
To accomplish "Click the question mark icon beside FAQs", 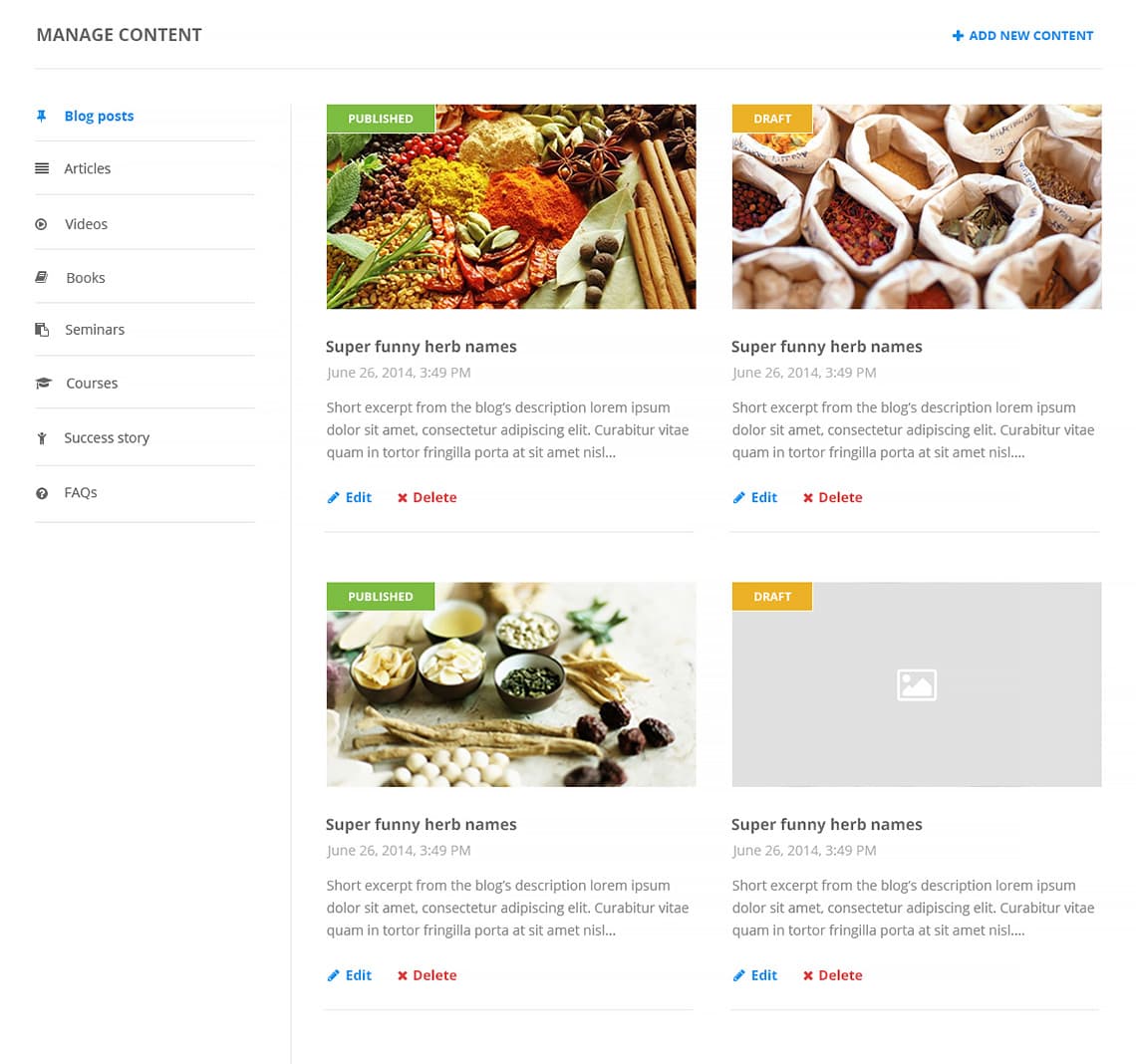I will click(42, 491).
